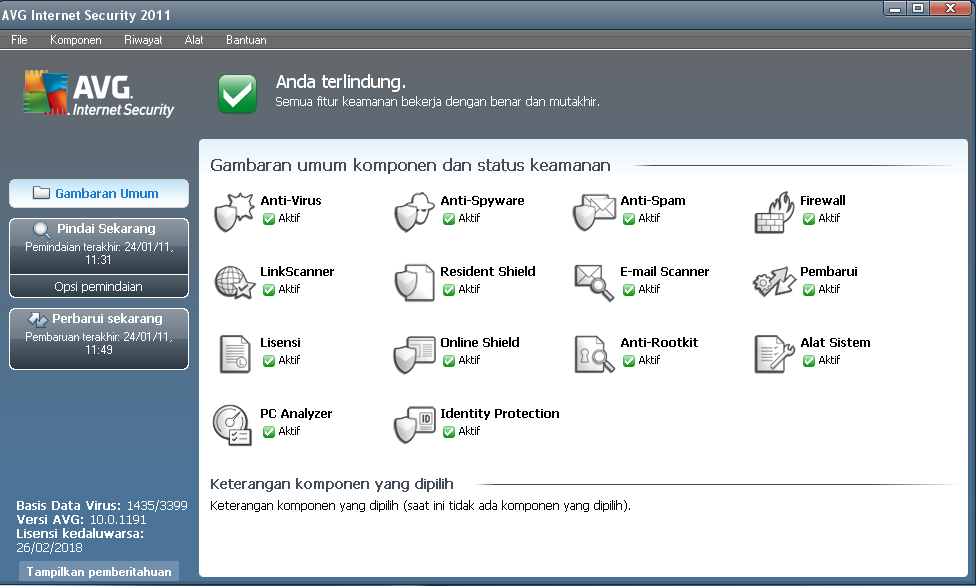Select the Alat Sistem component label

835,343
